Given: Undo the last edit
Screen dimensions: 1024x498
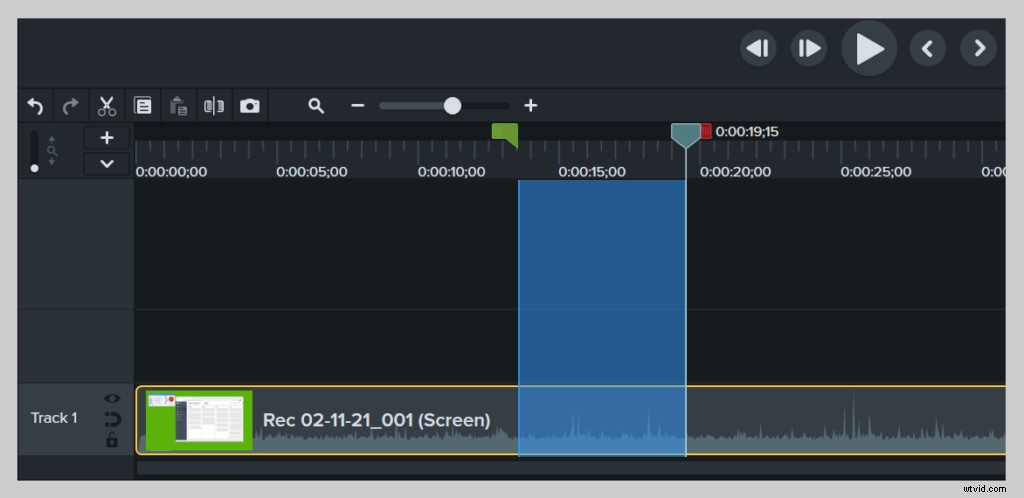Looking at the screenshot, I should point(35,105).
